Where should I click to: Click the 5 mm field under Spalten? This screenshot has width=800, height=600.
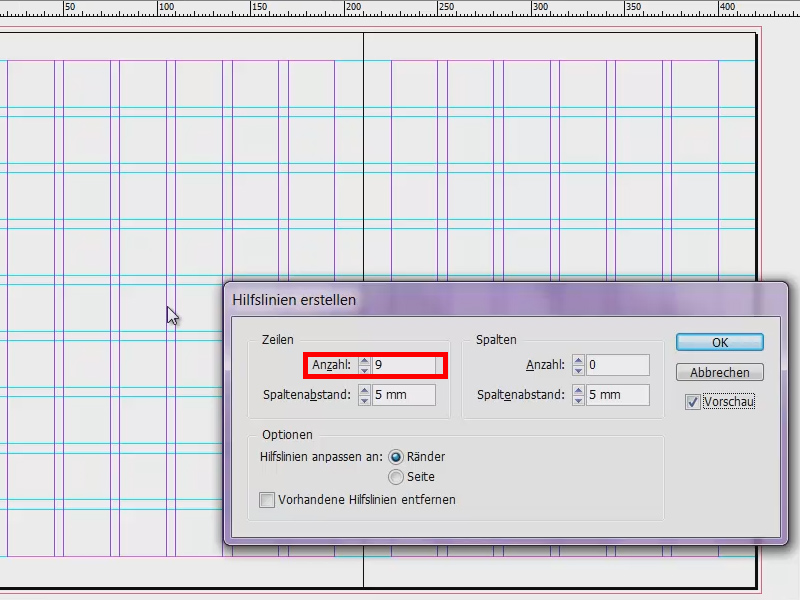pyautogui.click(x=615, y=395)
